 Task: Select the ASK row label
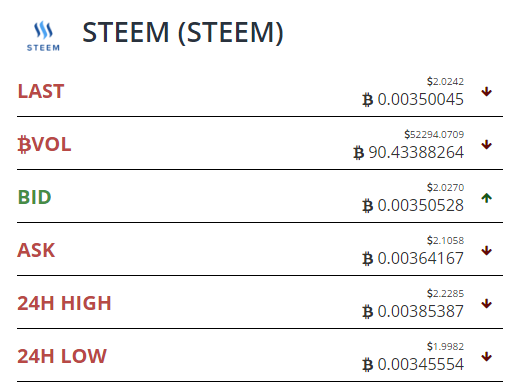pyautogui.click(x=36, y=250)
